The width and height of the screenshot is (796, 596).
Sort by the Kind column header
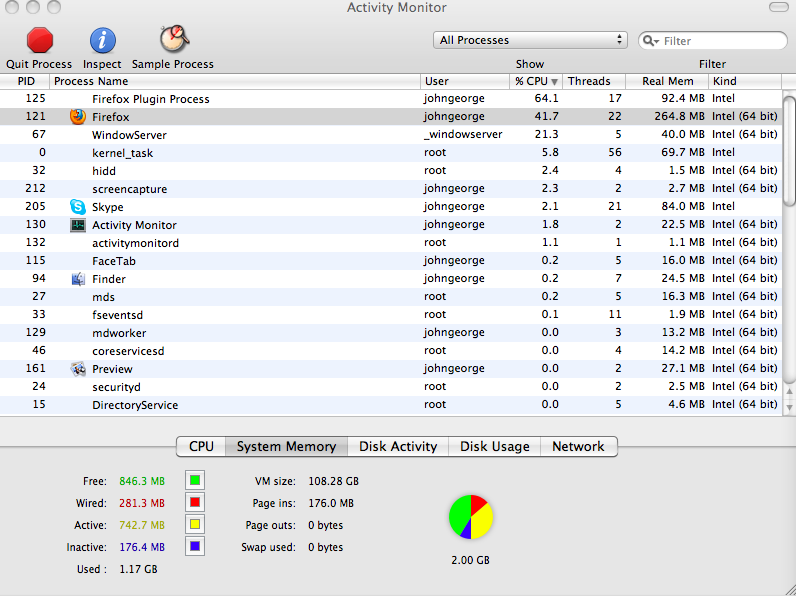pos(745,81)
